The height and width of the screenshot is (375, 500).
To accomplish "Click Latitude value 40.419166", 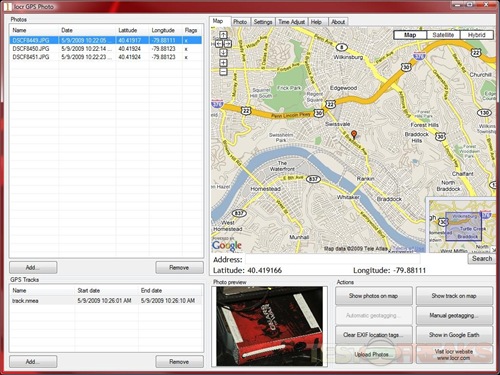I will [265, 270].
